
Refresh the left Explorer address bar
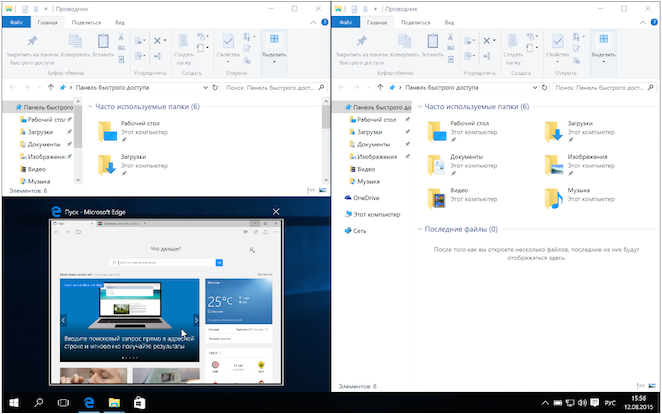(x=215, y=87)
